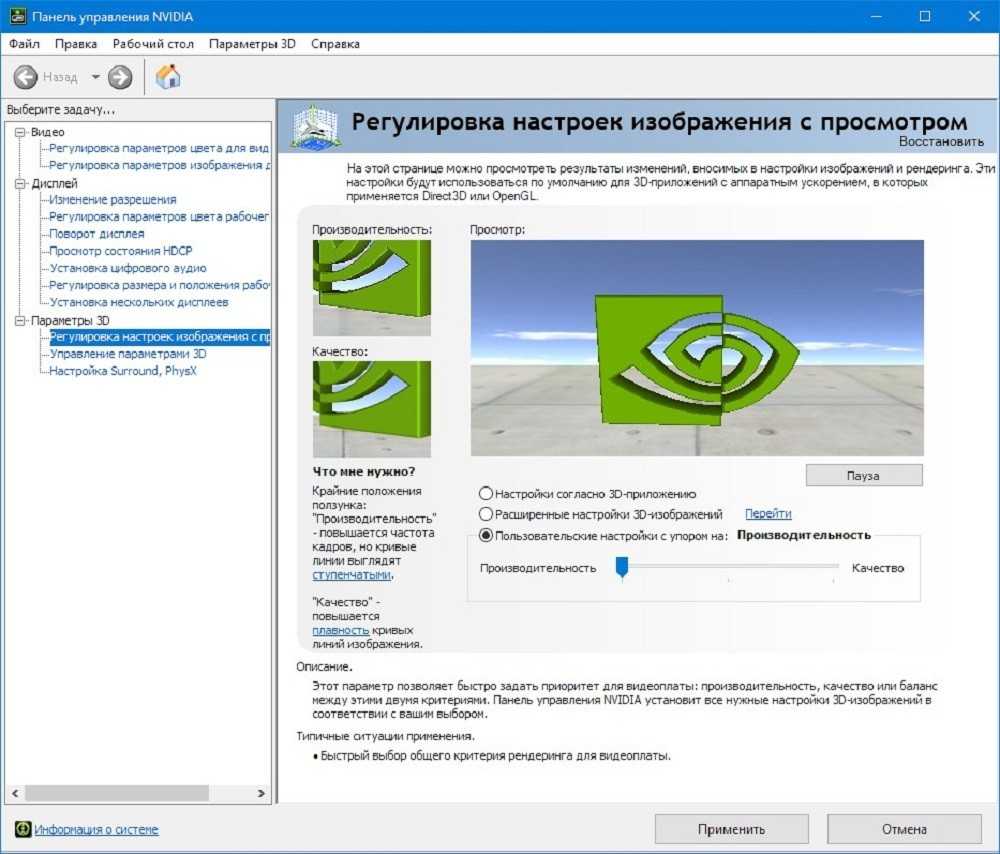Click the performance-quality slider handle
This screenshot has height=854, width=1000.
621,568
